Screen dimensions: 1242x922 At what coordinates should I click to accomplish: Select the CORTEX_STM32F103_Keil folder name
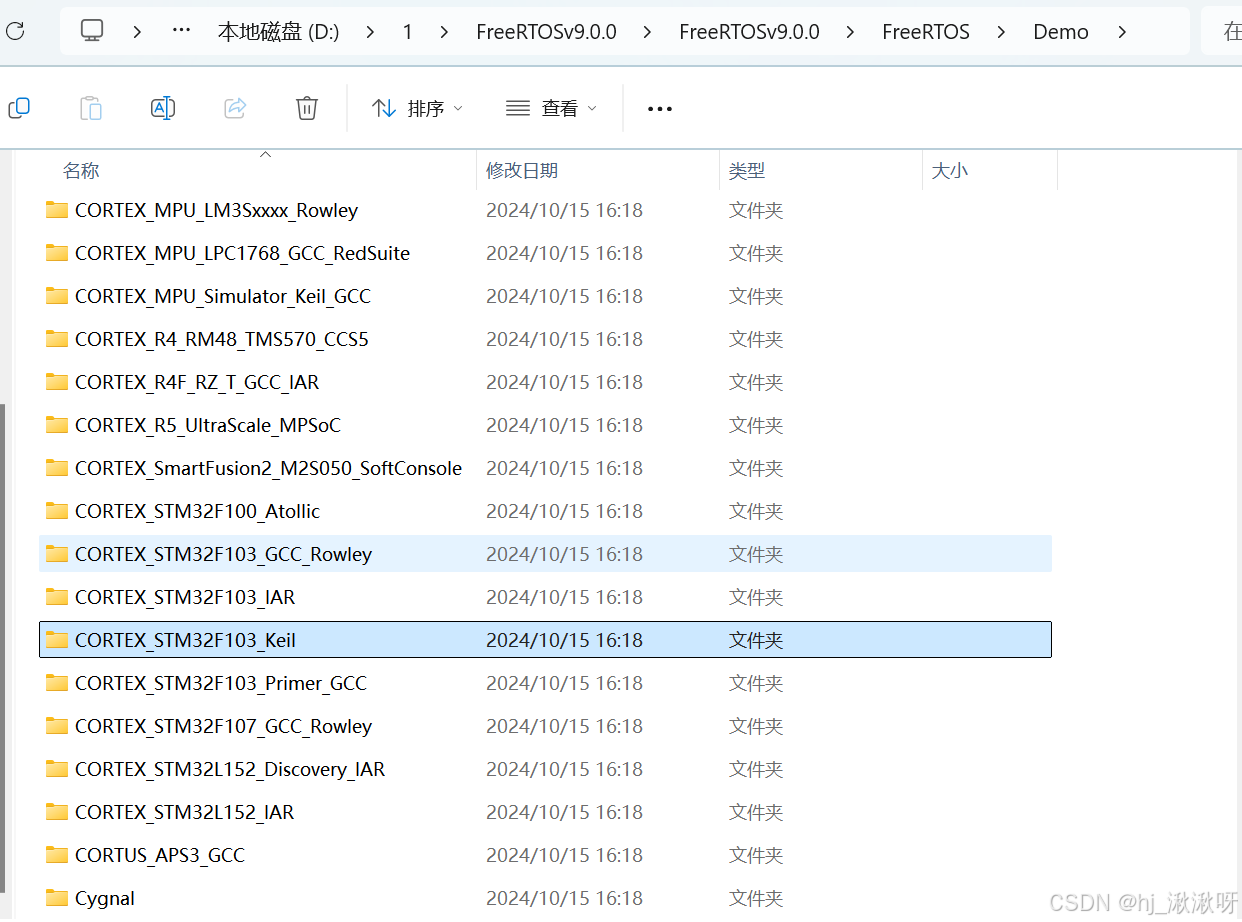tap(185, 640)
